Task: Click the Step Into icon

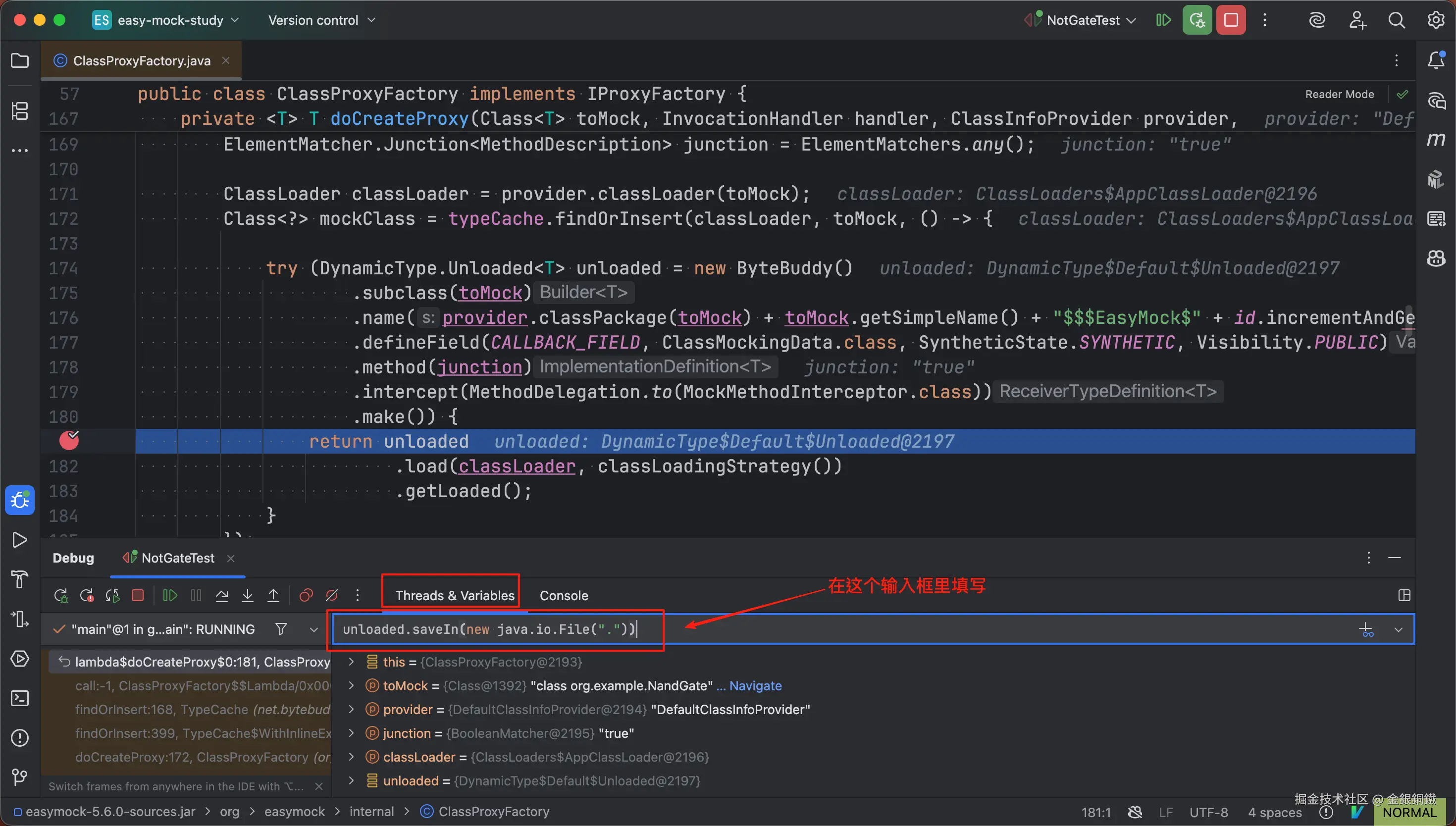Action: click(247, 595)
